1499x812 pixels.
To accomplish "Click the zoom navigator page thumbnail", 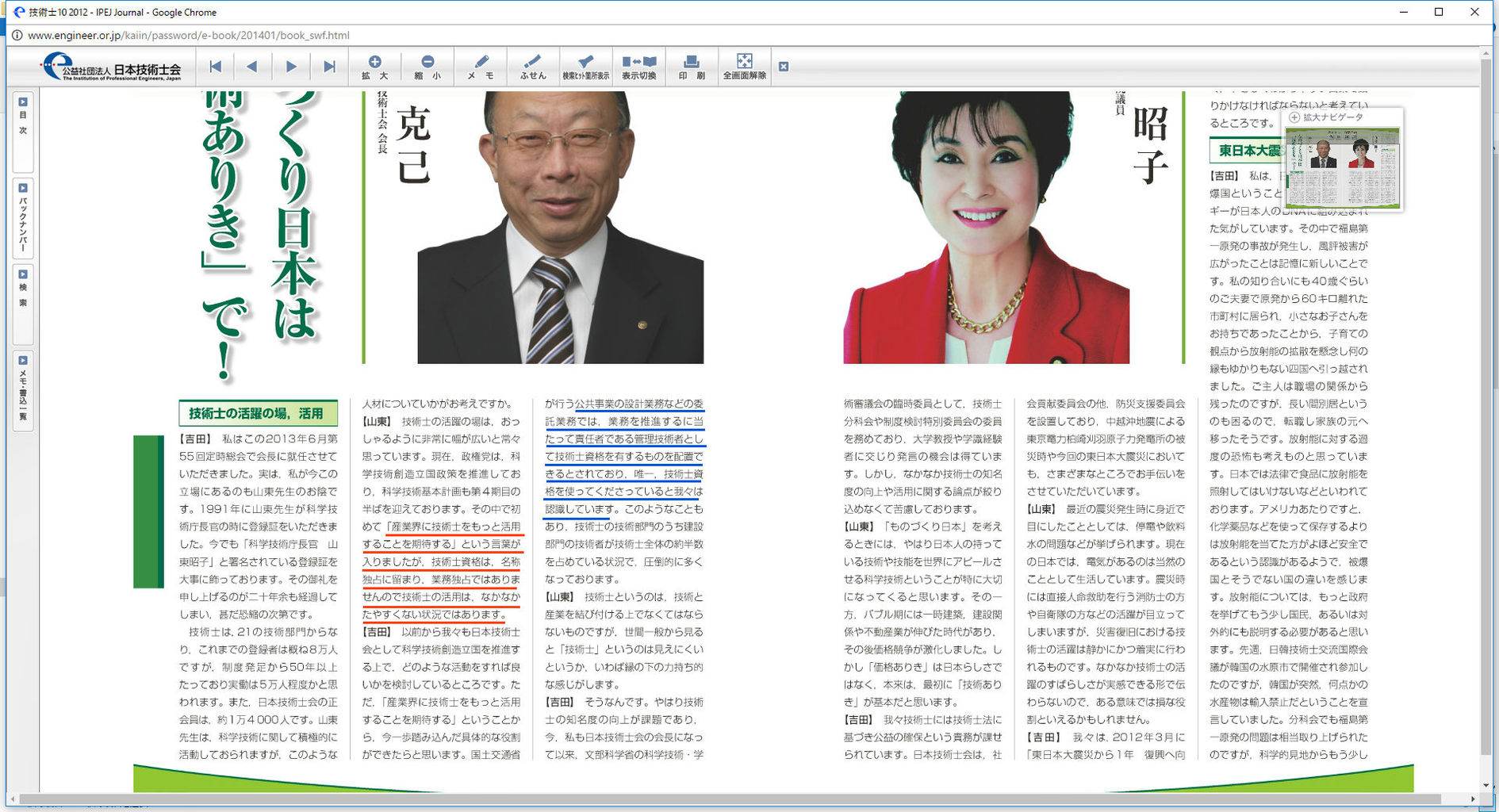I will (x=1343, y=167).
